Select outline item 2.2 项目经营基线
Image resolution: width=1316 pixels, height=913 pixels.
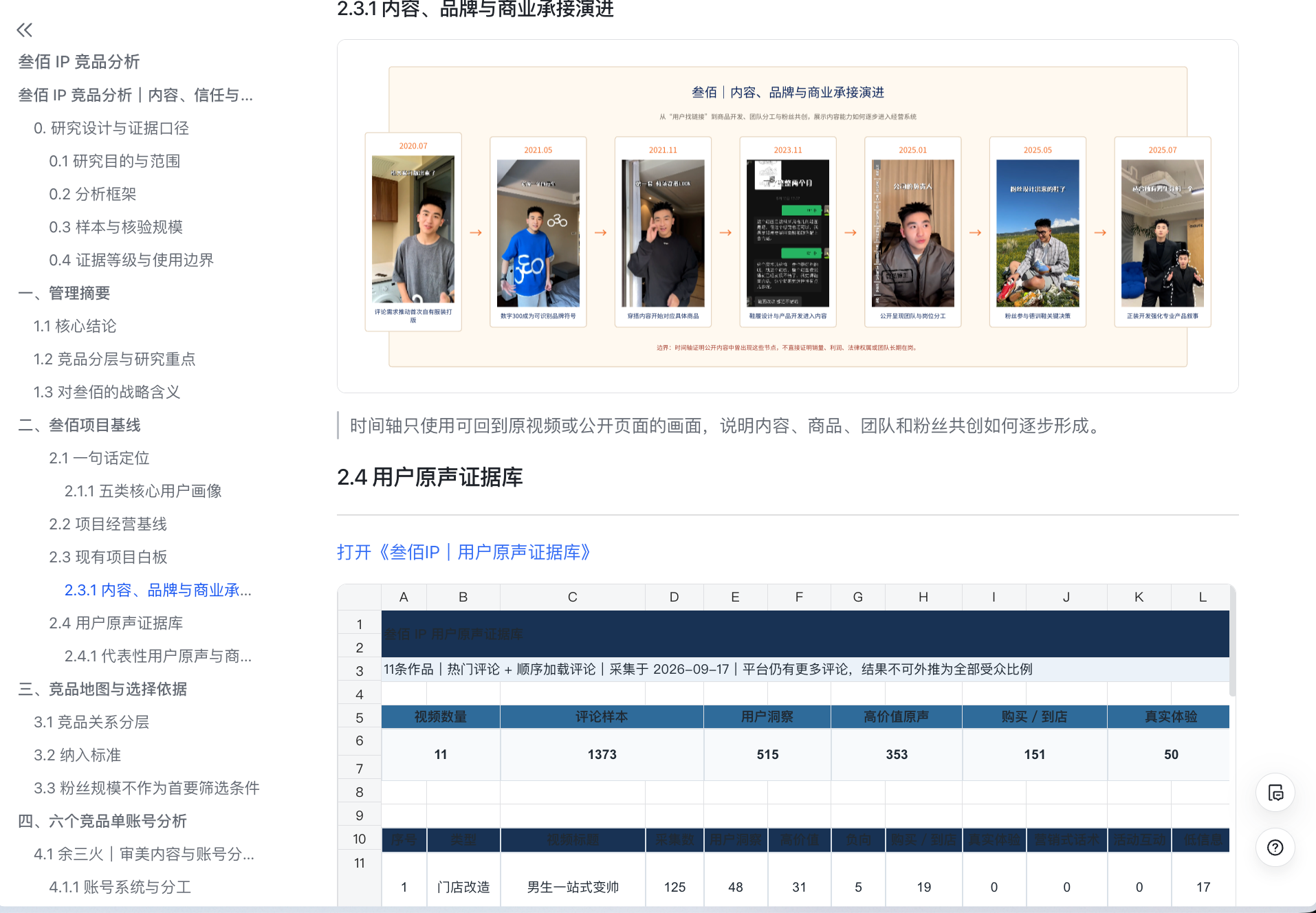tap(108, 524)
